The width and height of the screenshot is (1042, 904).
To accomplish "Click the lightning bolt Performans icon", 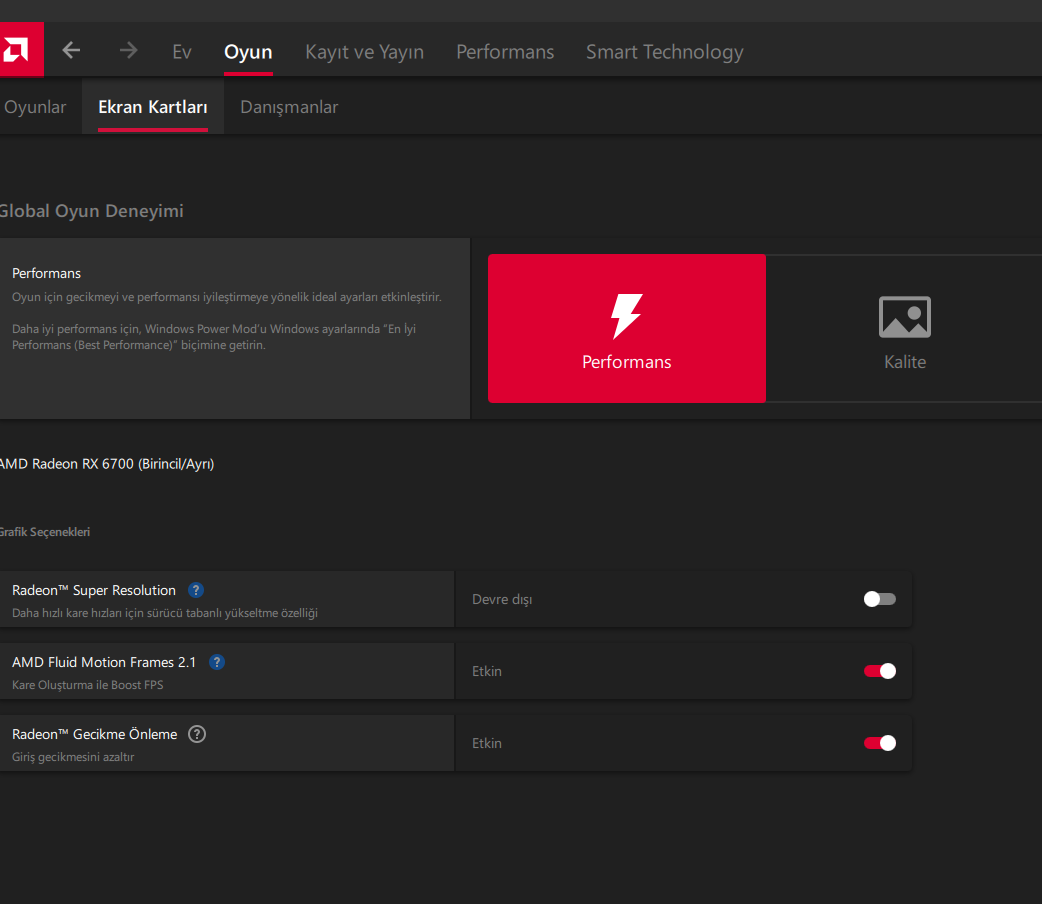I will (627, 316).
